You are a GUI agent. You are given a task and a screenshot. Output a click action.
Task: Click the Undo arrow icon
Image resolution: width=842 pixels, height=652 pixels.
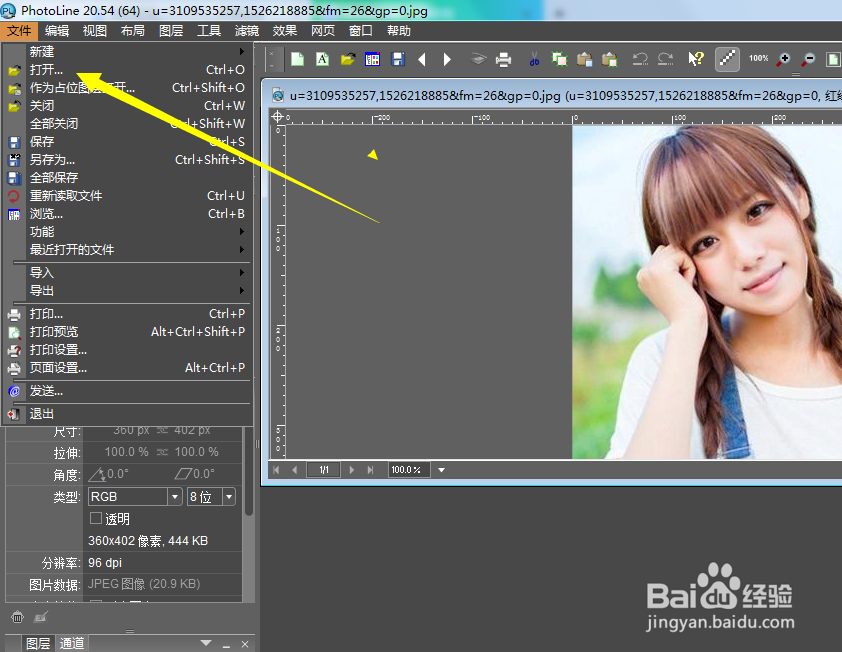point(640,59)
